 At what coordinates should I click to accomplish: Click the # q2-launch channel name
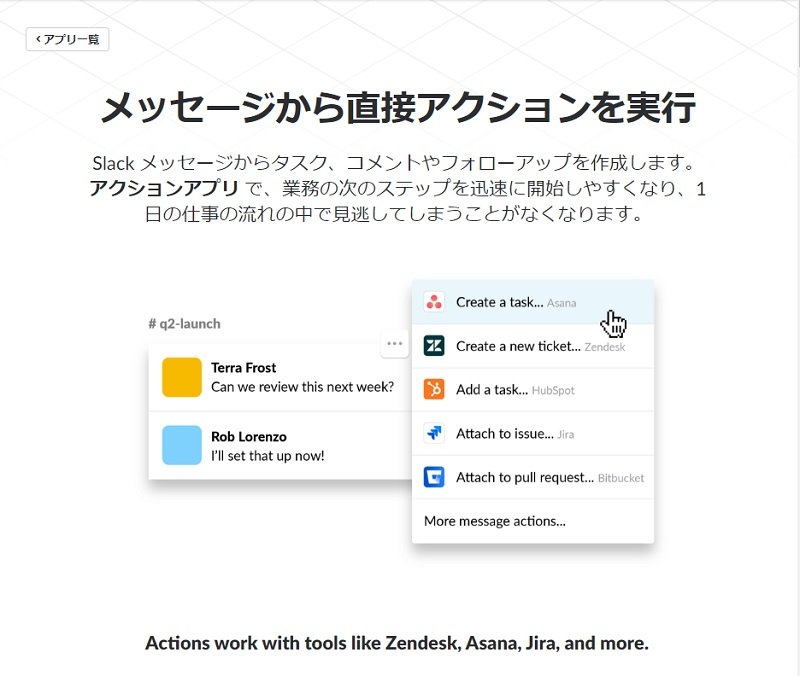pyautogui.click(x=184, y=324)
